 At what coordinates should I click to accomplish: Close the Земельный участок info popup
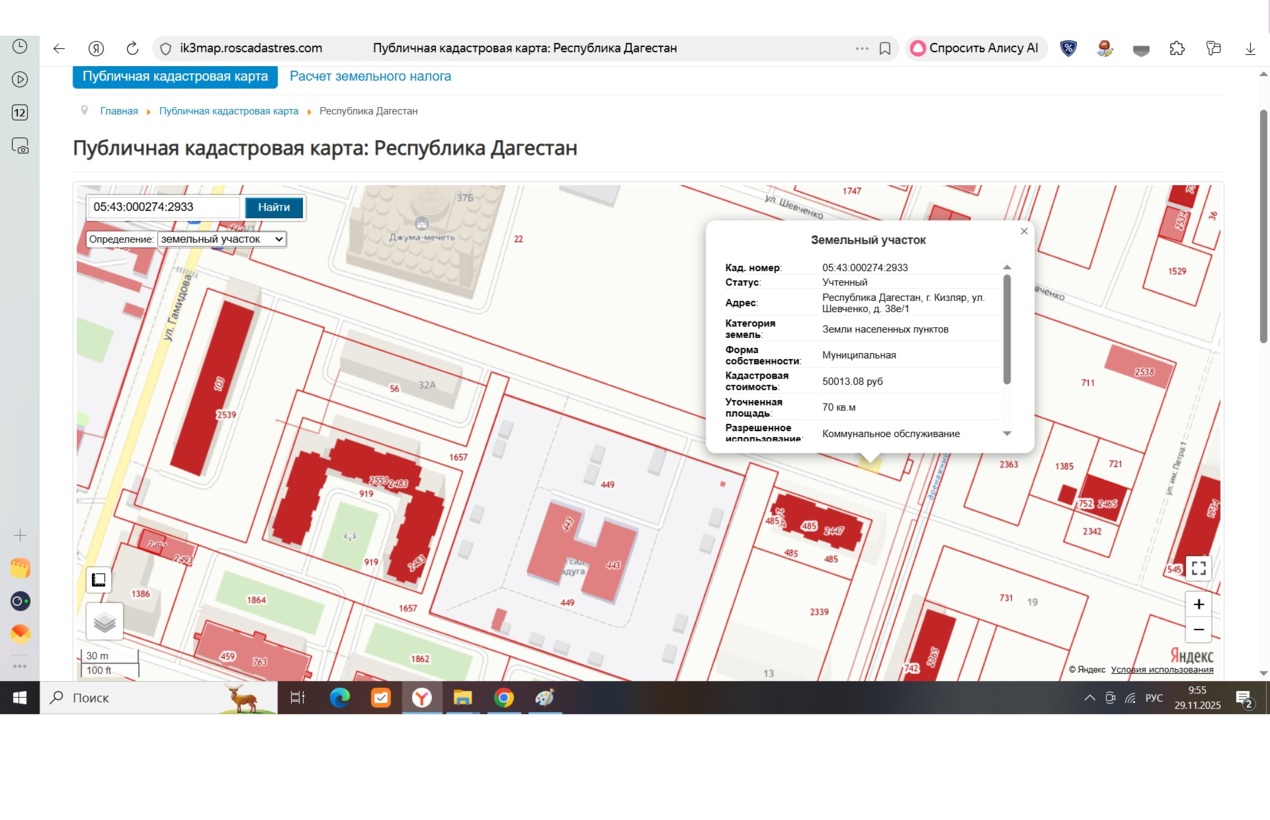click(x=1024, y=231)
